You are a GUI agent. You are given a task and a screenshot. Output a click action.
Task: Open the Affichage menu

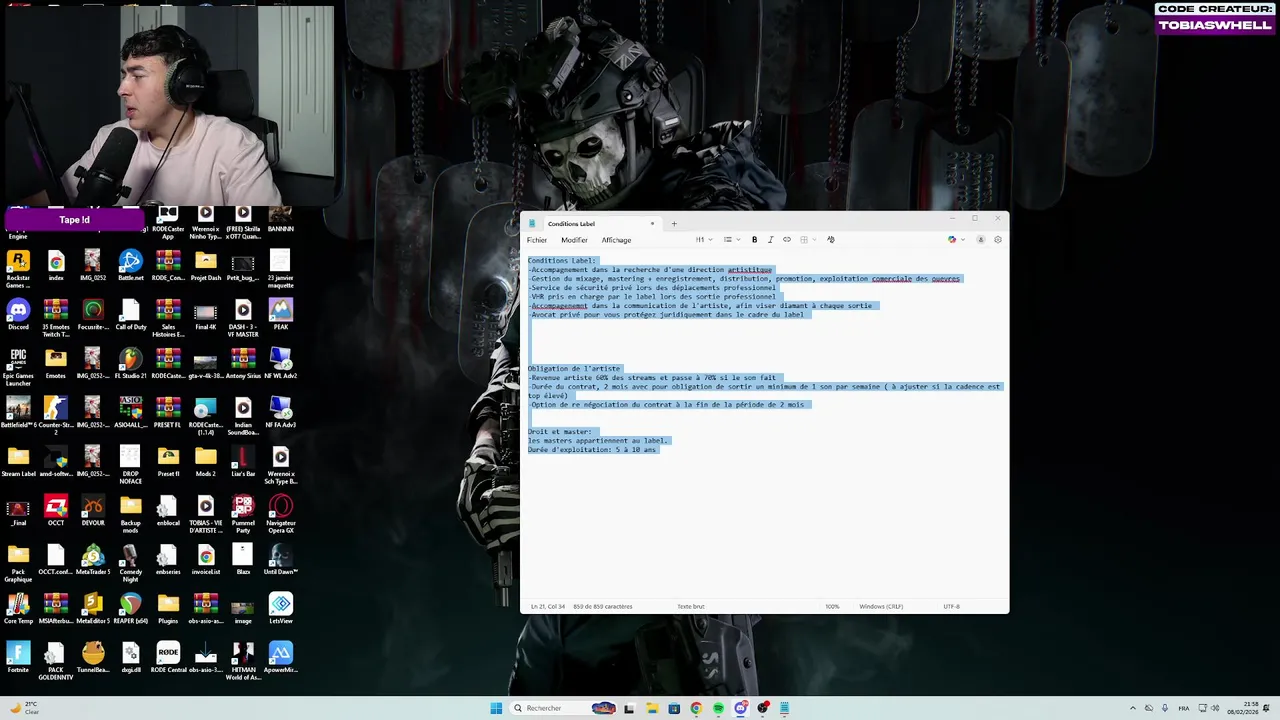[616, 240]
